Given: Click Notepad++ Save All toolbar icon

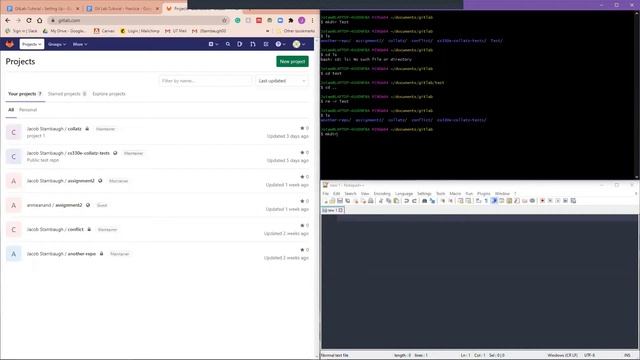Looking at the screenshot, I should pyautogui.click(x=347, y=201).
